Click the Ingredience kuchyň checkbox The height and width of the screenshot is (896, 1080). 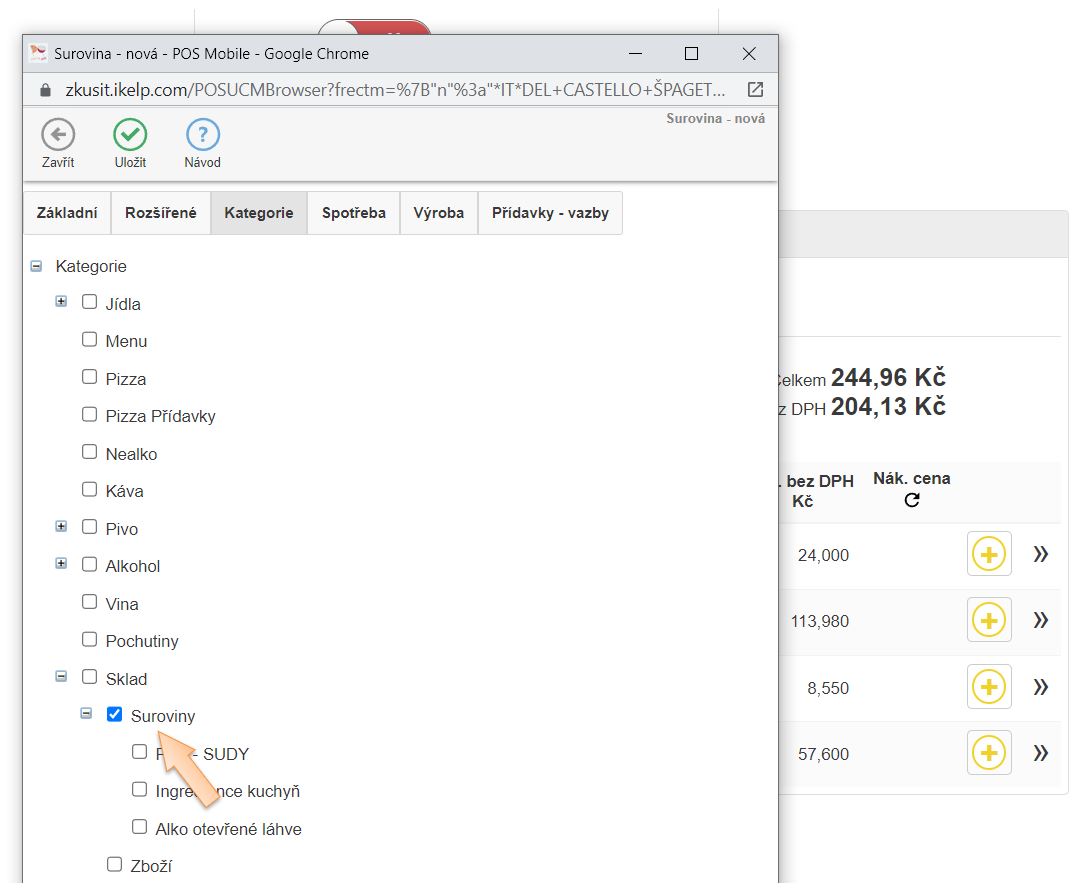pos(139,790)
